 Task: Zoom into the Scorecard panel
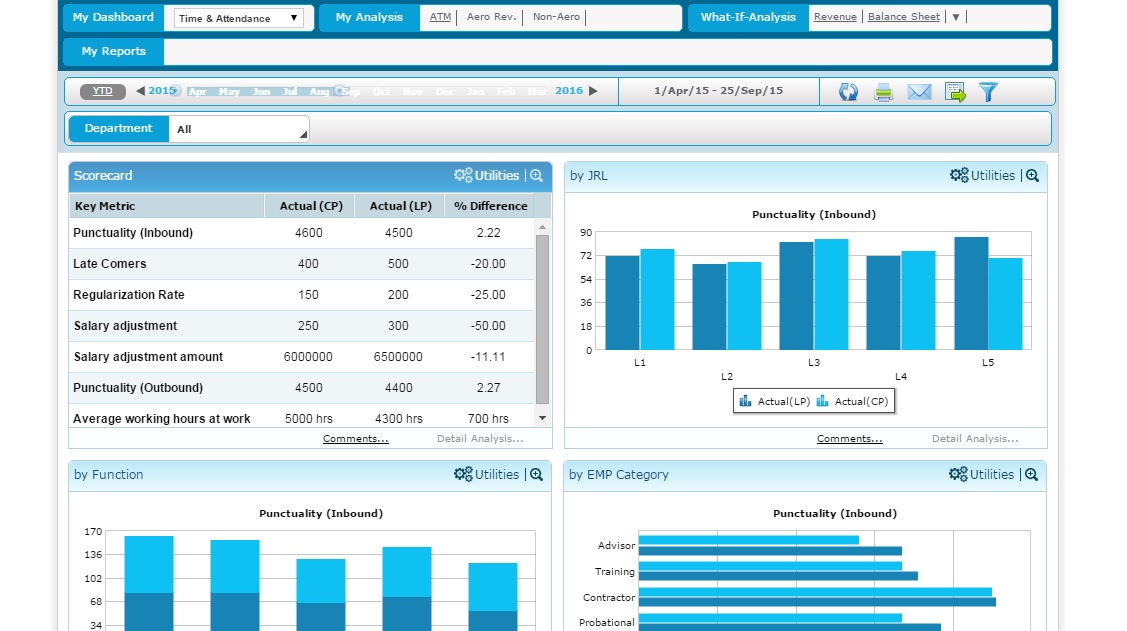click(x=536, y=175)
